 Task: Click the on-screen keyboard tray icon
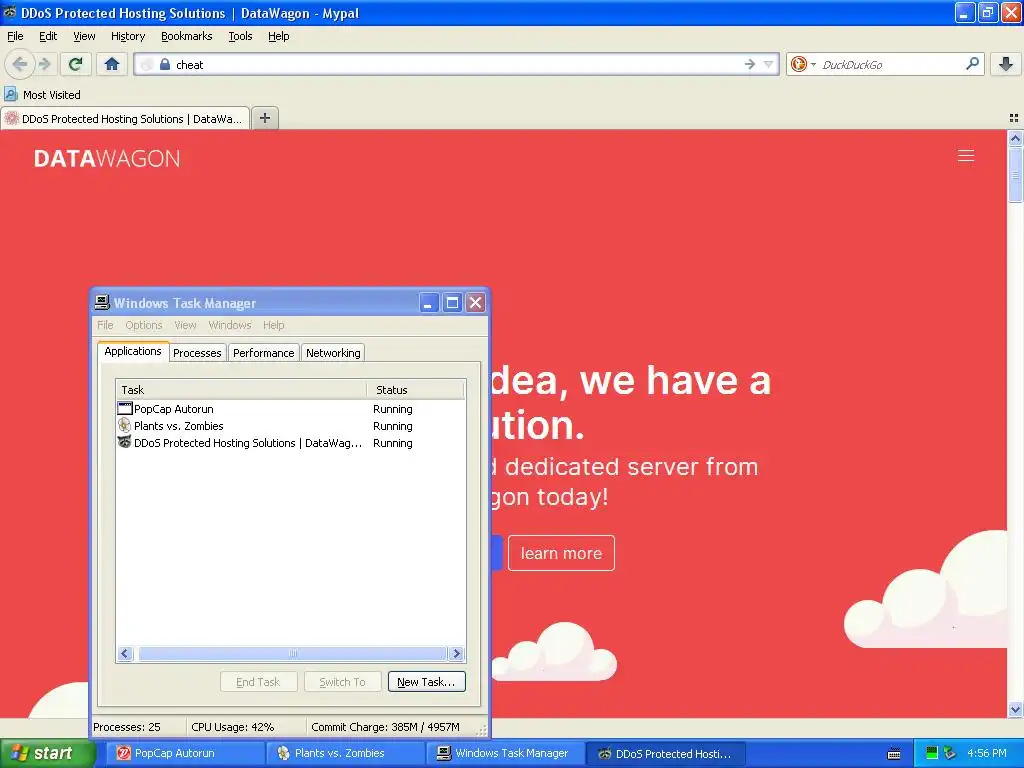[894, 754]
